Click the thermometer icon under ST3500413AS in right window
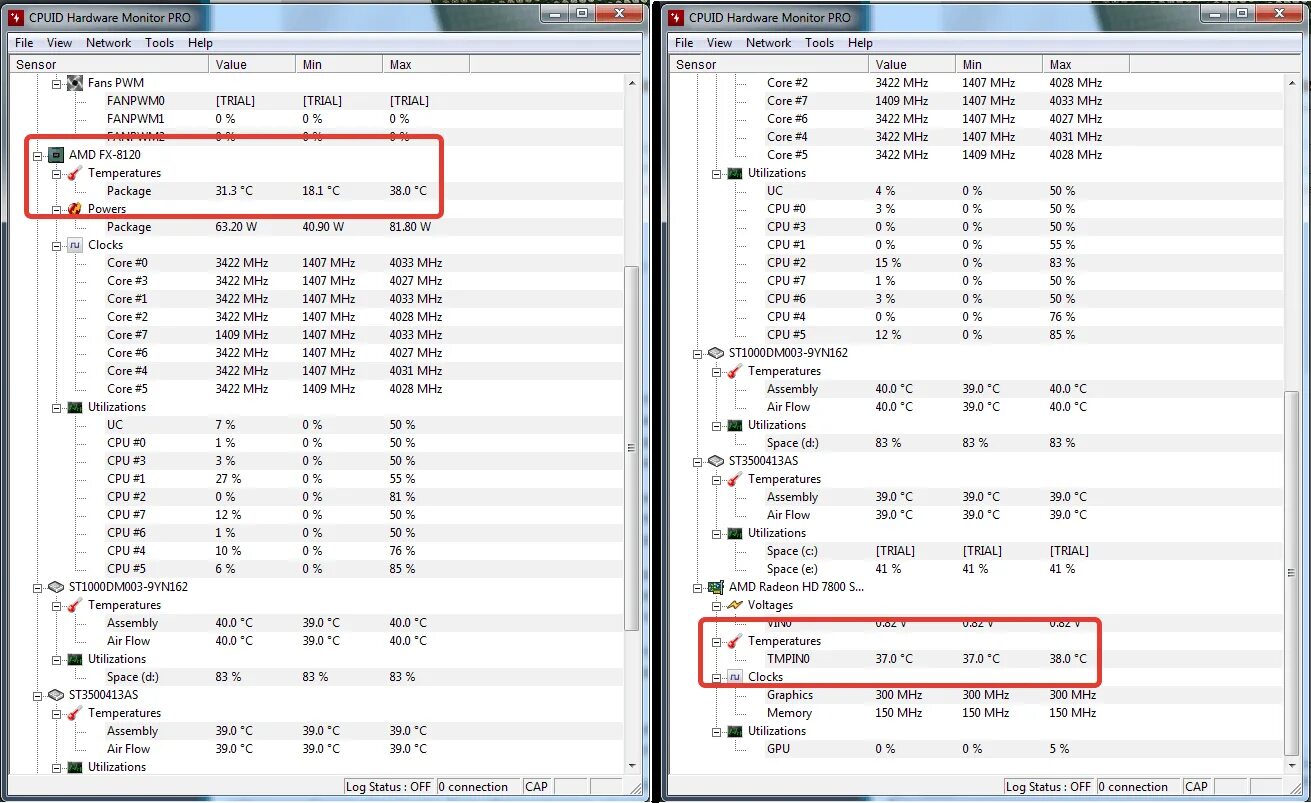Viewport: 1311px width, 803px height. [735, 479]
